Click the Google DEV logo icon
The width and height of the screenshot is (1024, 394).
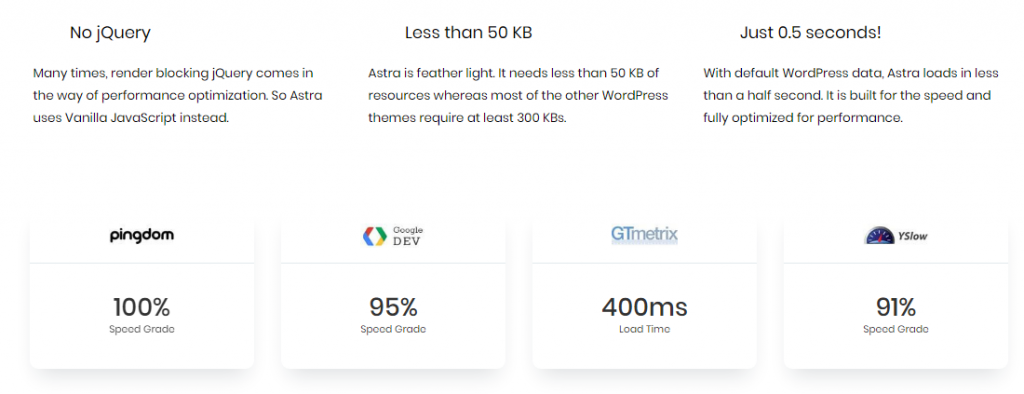[375, 236]
